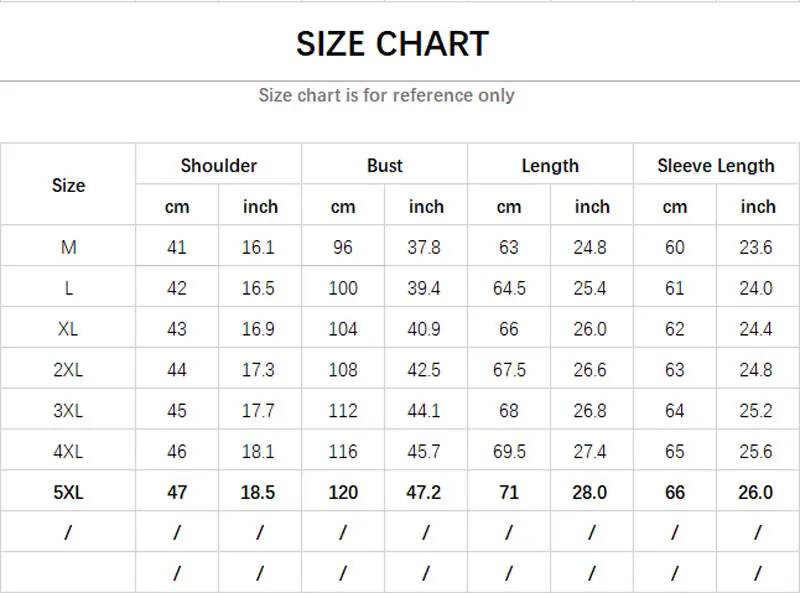Select shoulder cm value 45 for 3XL
Screen dimensions: 800x593
177,411
